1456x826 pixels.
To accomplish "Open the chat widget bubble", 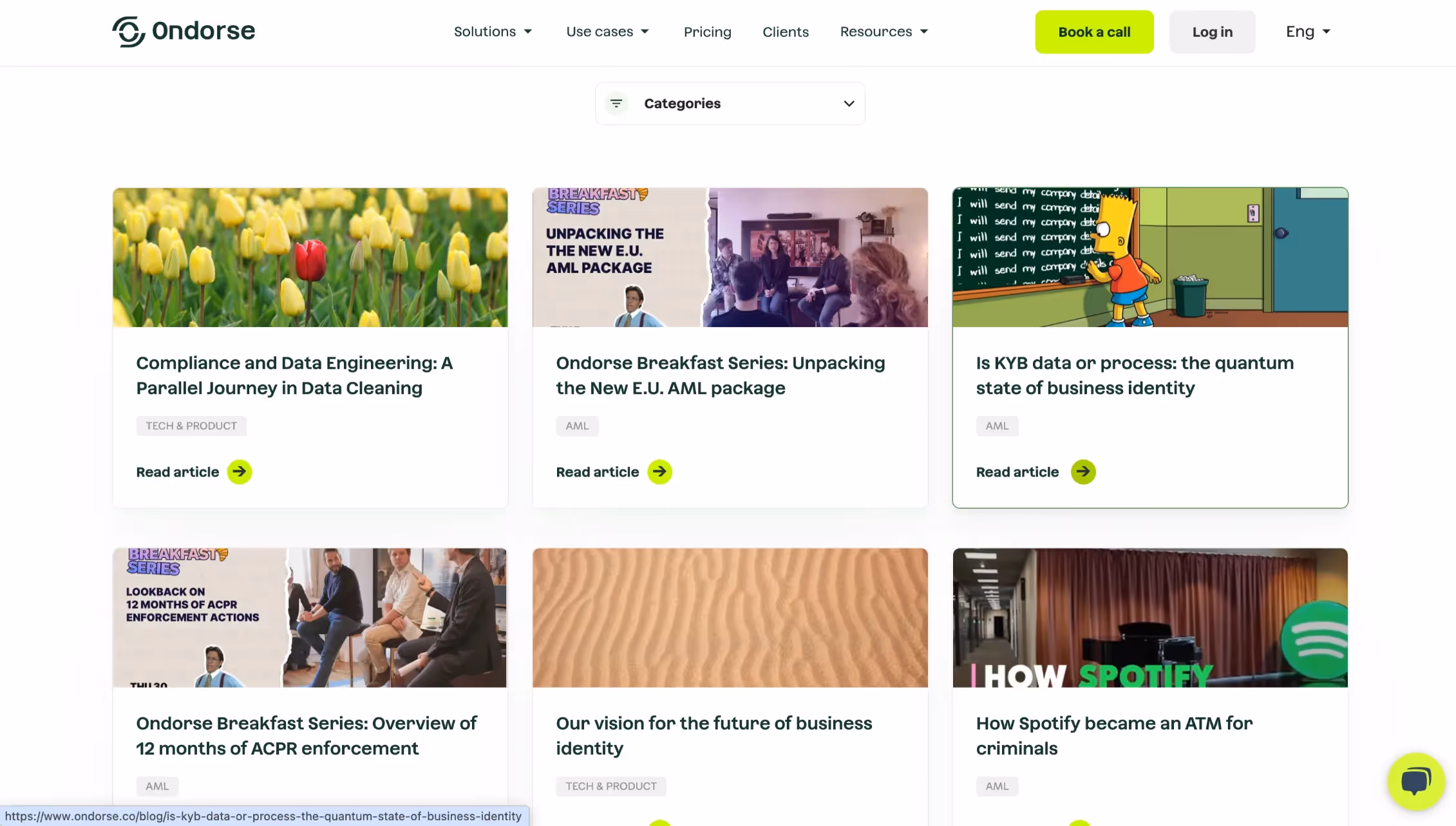I will coord(1415,781).
